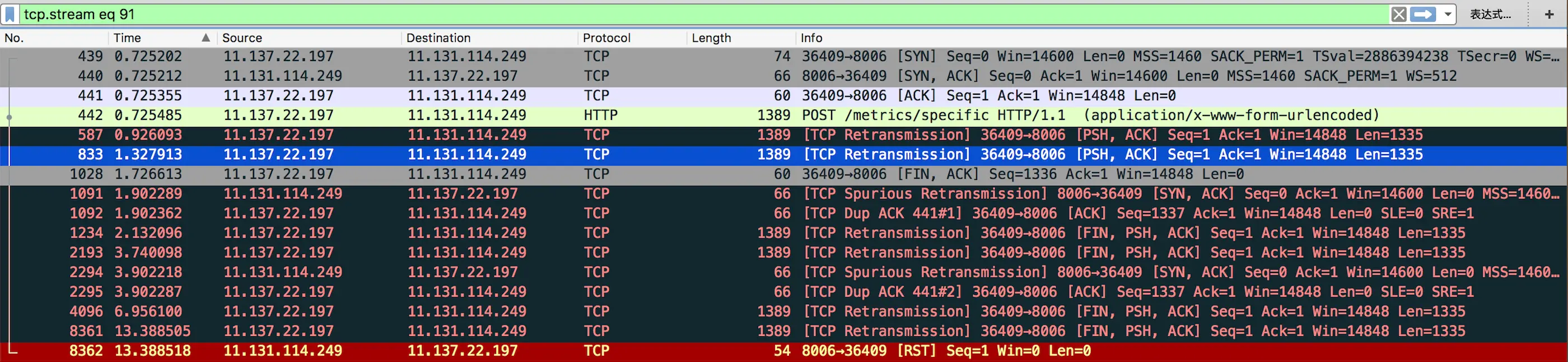Toggle the Time column sort arrow
The image size is (1568, 362).
click(206, 38)
